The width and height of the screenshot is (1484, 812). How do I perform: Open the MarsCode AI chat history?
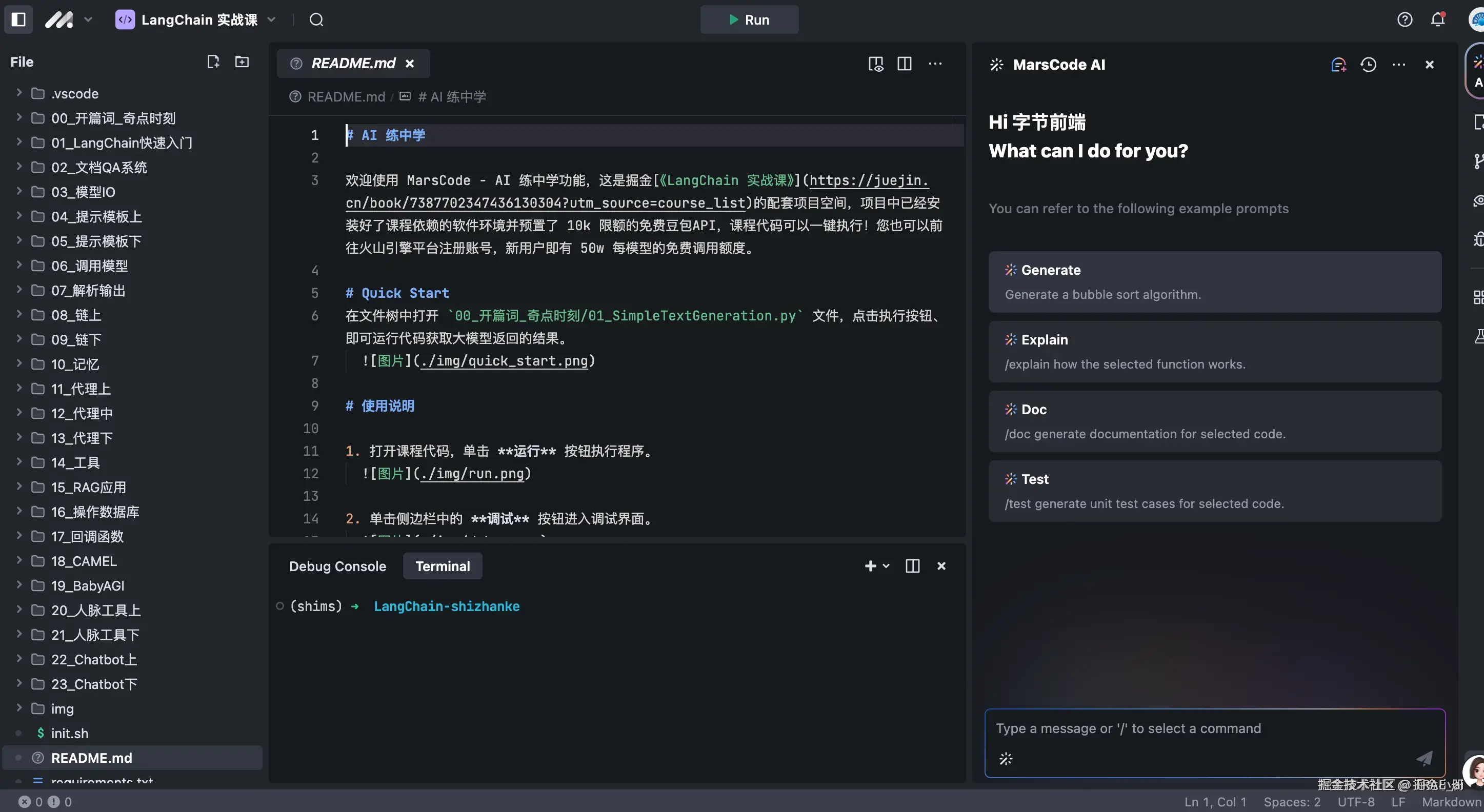pos(1368,65)
